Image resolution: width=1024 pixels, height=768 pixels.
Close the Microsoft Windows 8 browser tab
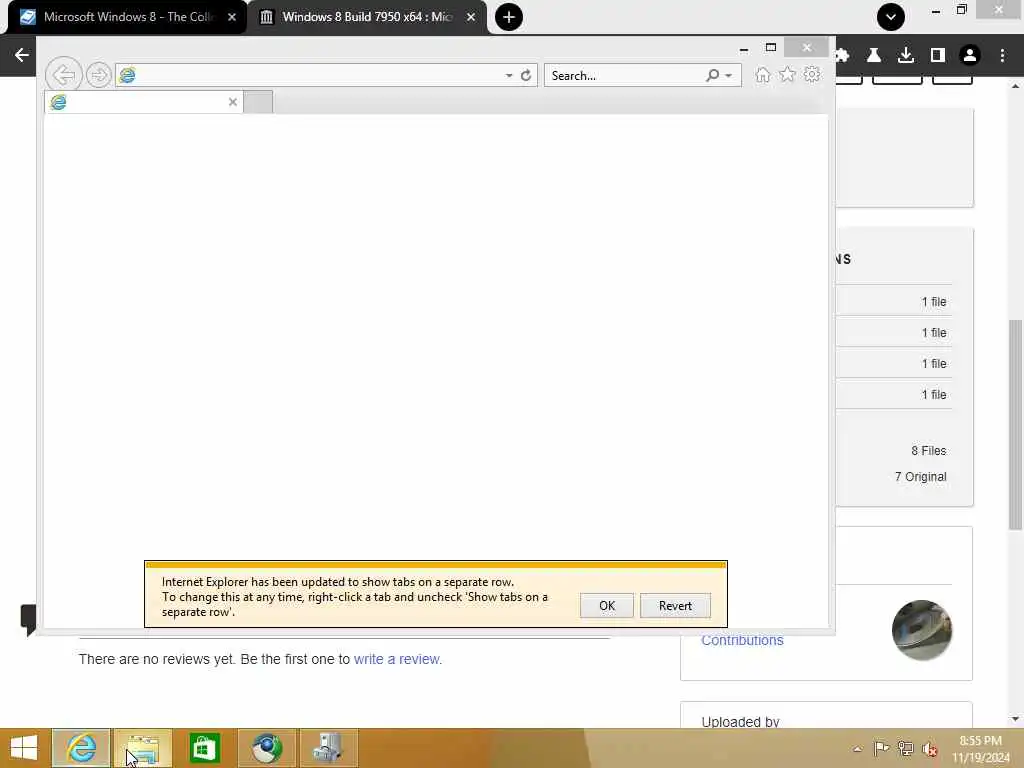click(x=232, y=17)
